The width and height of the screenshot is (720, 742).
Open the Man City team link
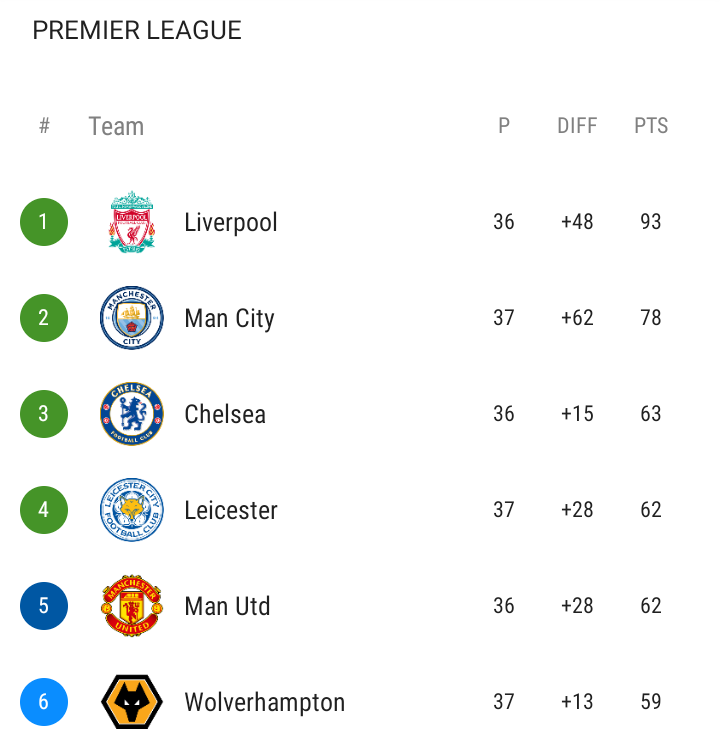(229, 318)
